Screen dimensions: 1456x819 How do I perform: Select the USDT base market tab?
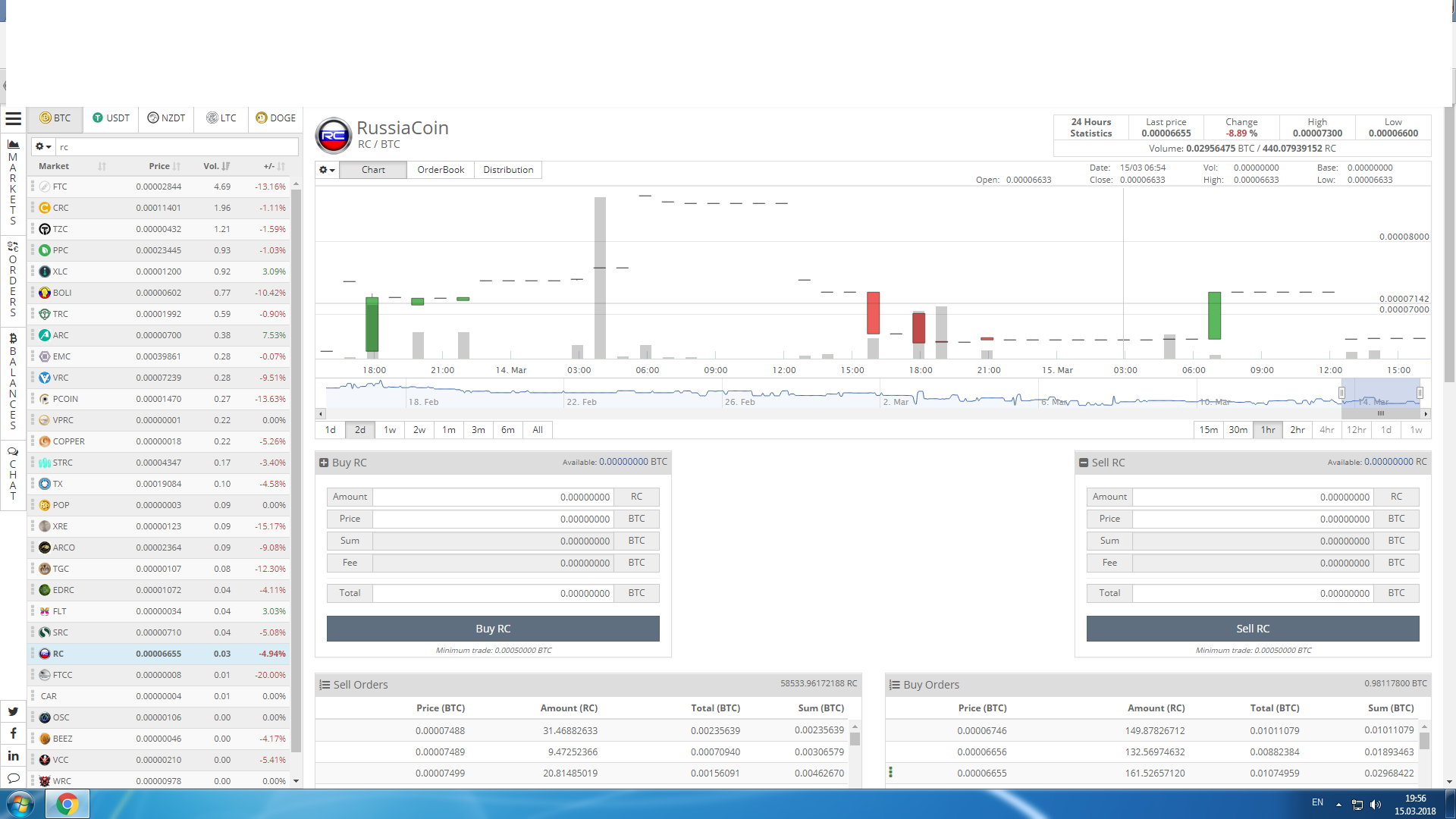[x=111, y=118]
